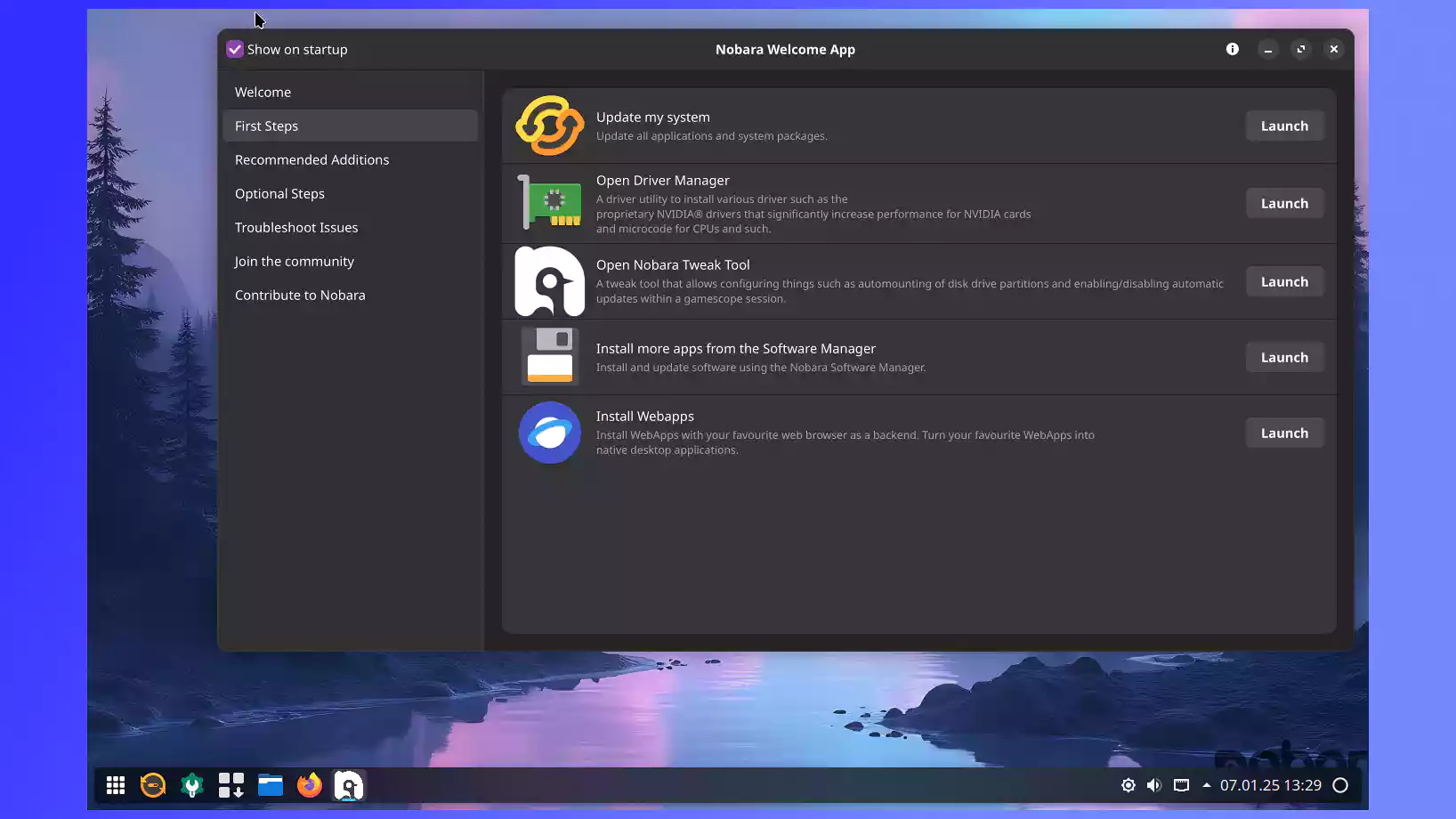Uncheck Show on startup checkbox
Viewport: 1456px width, 819px height.
(235, 50)
